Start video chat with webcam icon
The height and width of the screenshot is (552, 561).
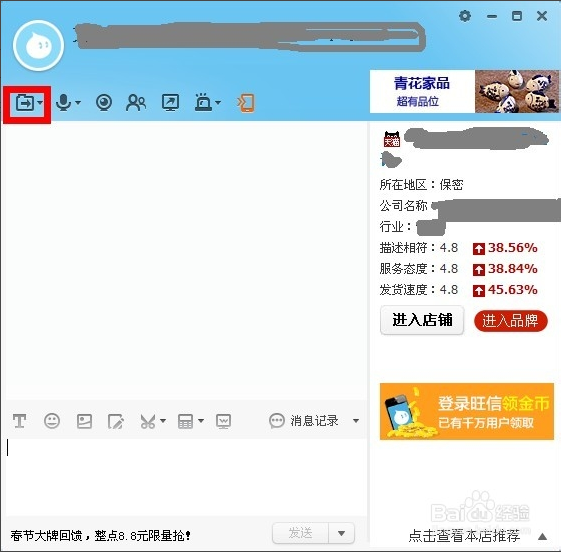[104, 103]
